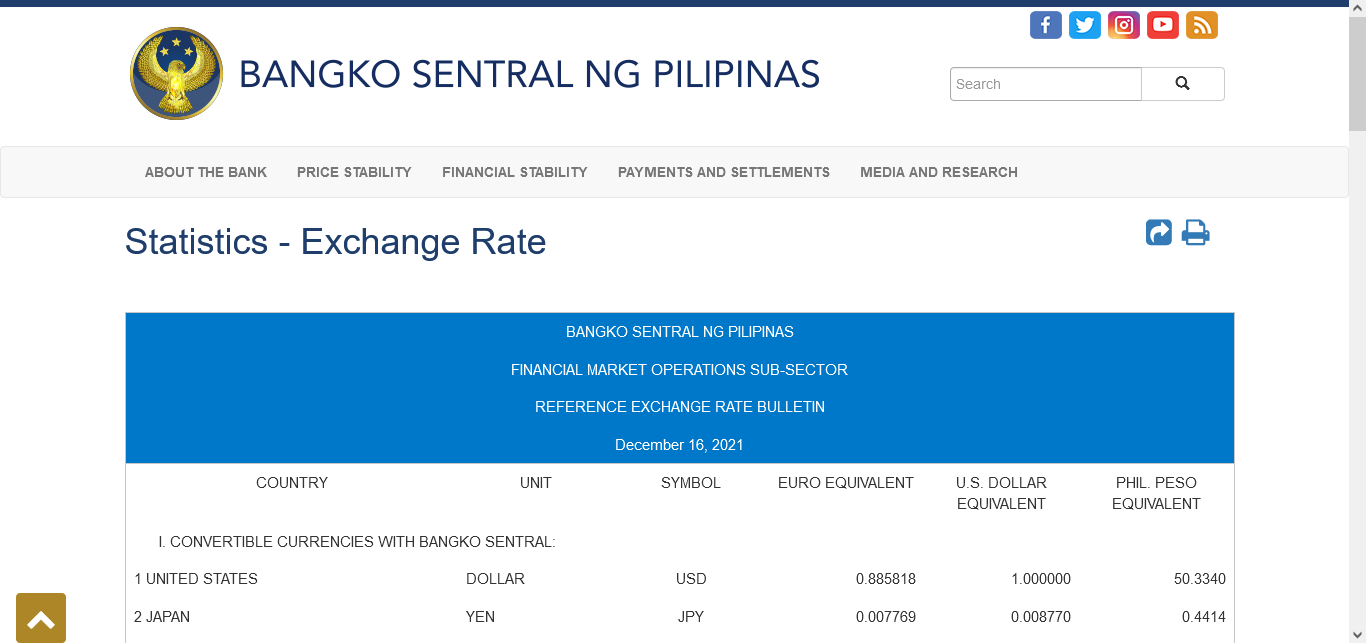Open the About the Bank menu
1366x643 pixels.
(x=206, y=172)
